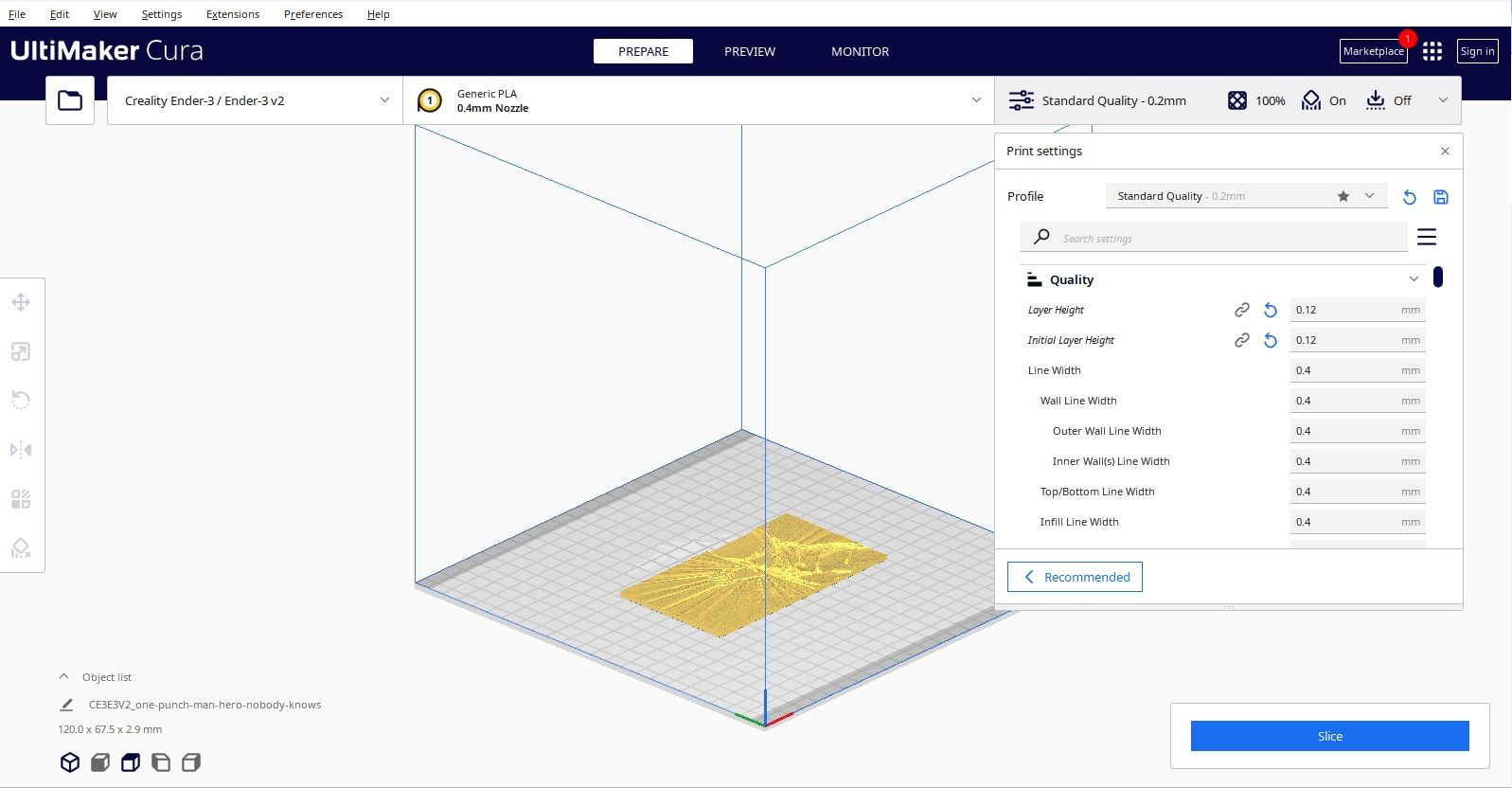The image size is (1512, 788).
Task: Reset profile changes with discard arrow
Action: click(1410, 197)
